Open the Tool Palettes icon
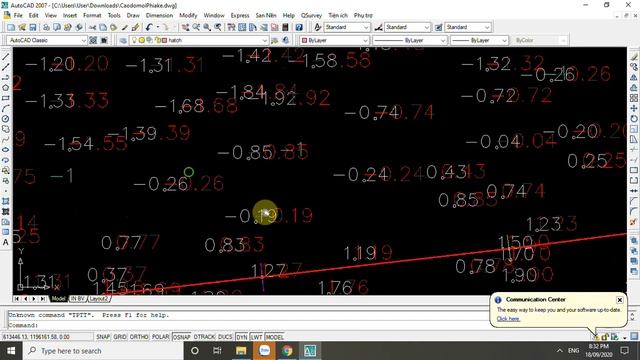Image resolution: width=640 pixels, height=360 pixels. tap(253, 27)
